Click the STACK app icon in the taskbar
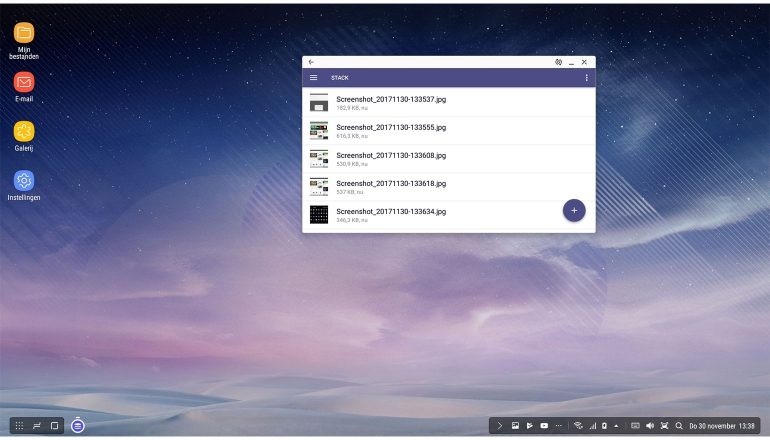This screenshot has width=770, height=440. click(78, 425)
